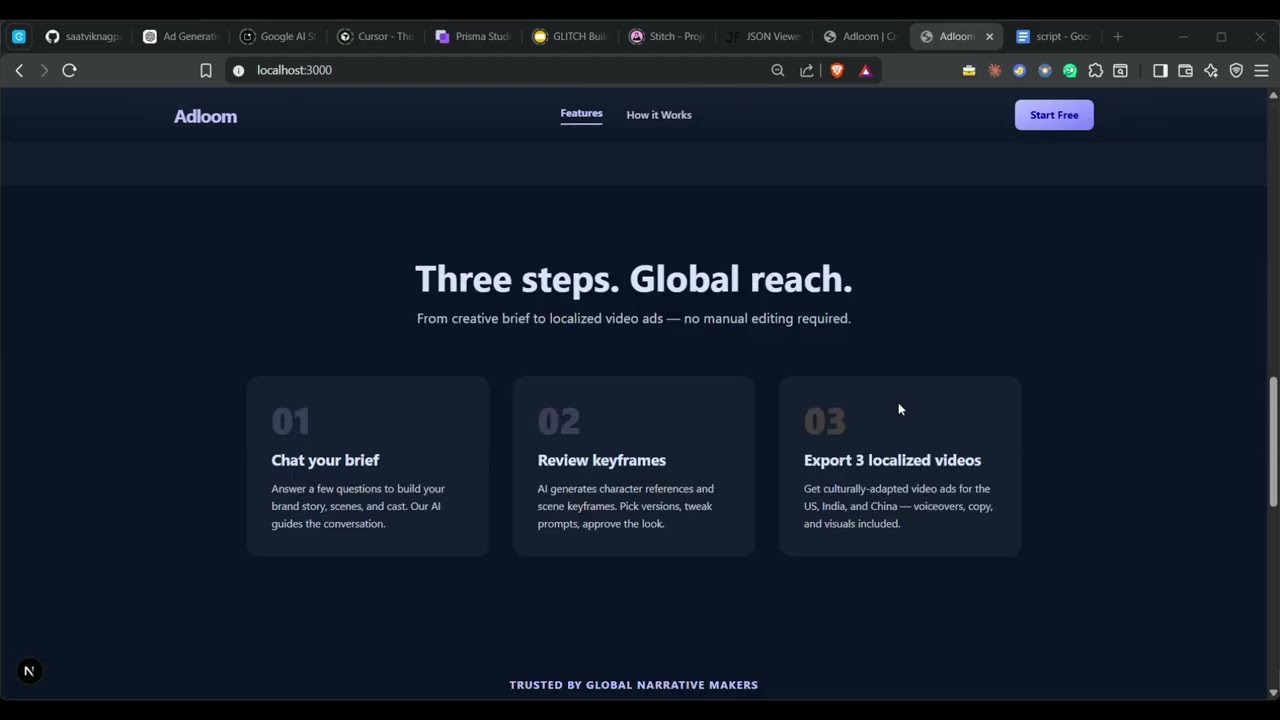The height and width of the screenshot is (720, 1280).
Task: Bookmark this page with the bookmark icon
Action: (206, 70)
